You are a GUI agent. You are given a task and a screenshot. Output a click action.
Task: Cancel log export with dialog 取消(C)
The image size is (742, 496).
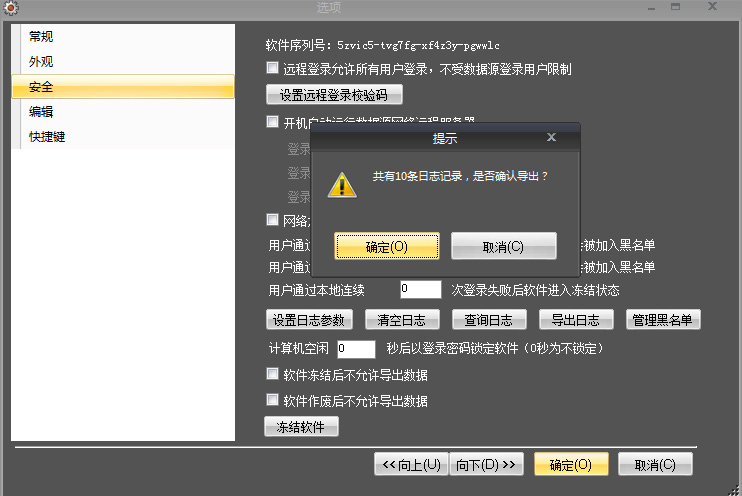tap(503, 246)
